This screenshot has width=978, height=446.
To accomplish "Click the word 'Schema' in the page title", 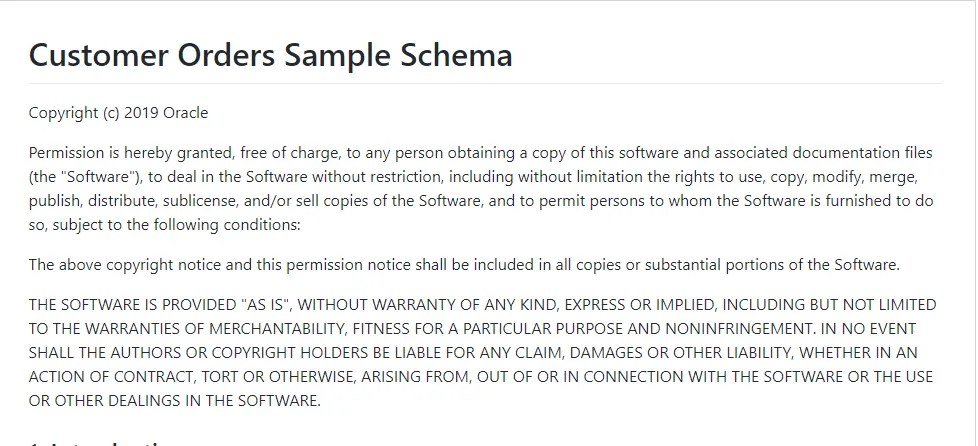I will coord(456,55).
